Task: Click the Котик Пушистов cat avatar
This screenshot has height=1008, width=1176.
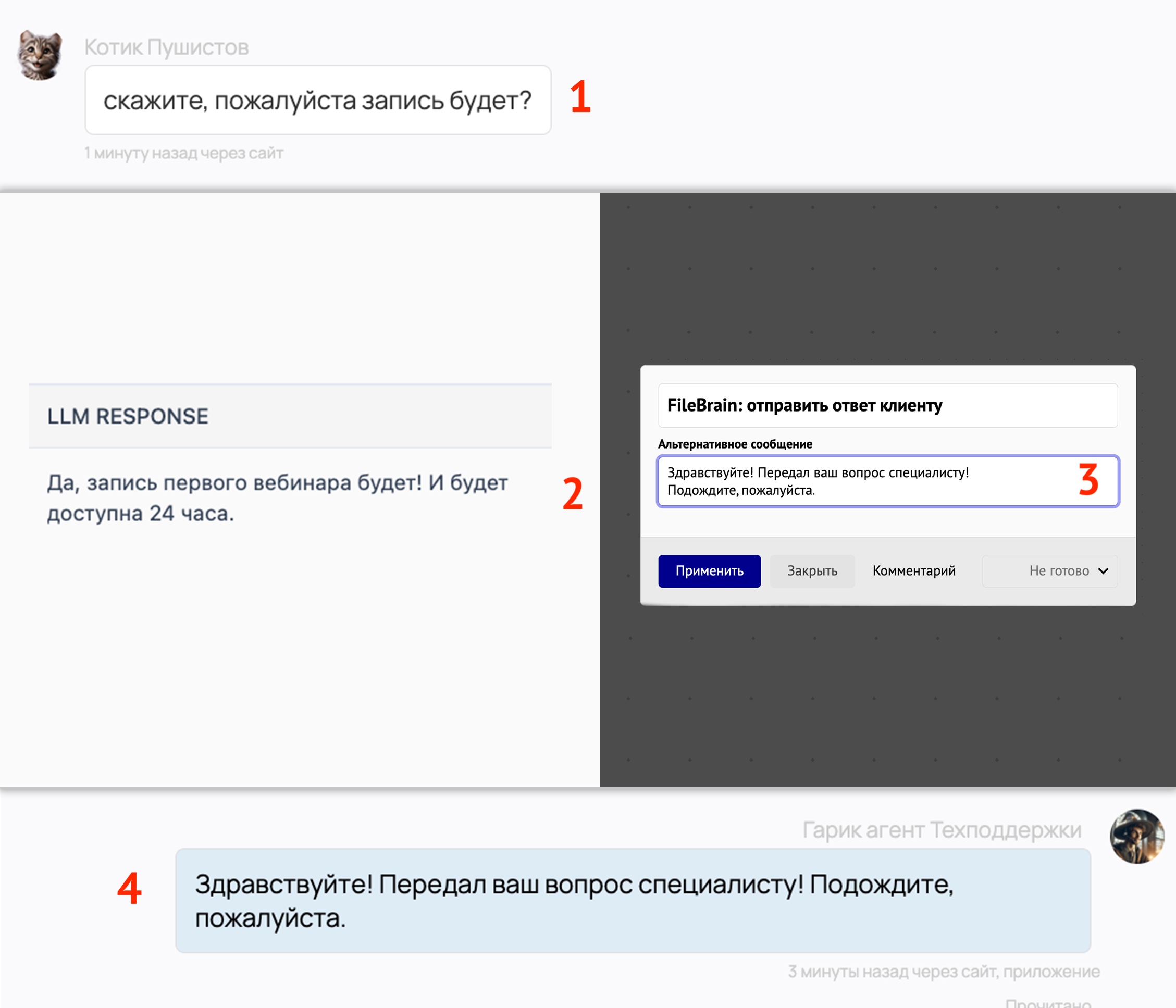Action: [x=39, y=54]
